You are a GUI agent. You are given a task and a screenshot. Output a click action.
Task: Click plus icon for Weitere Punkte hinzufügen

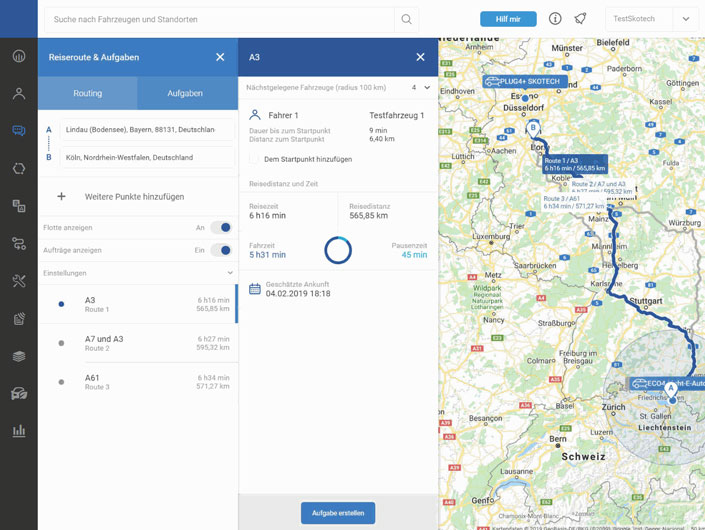pos(61,197)
